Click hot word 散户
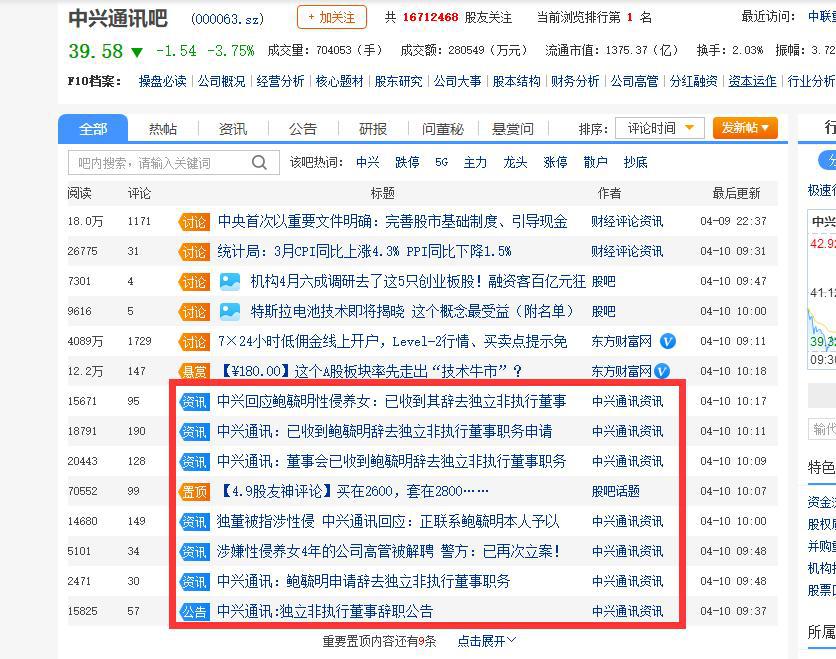The image size is (836, 659). (x=596, y=162)
